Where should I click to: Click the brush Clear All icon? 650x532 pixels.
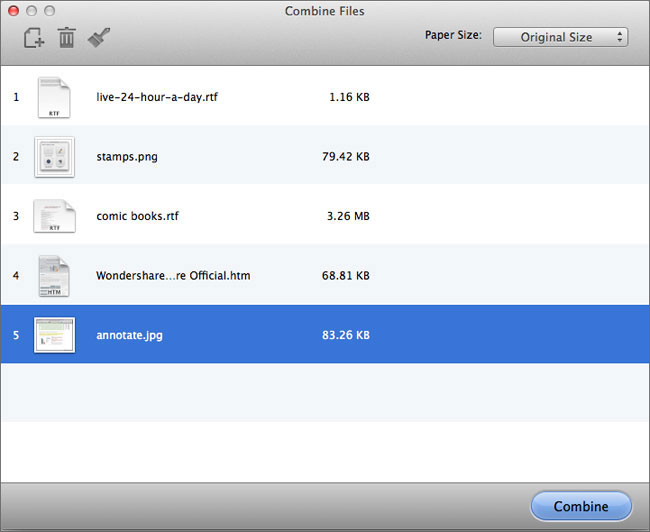coord(99,38)
